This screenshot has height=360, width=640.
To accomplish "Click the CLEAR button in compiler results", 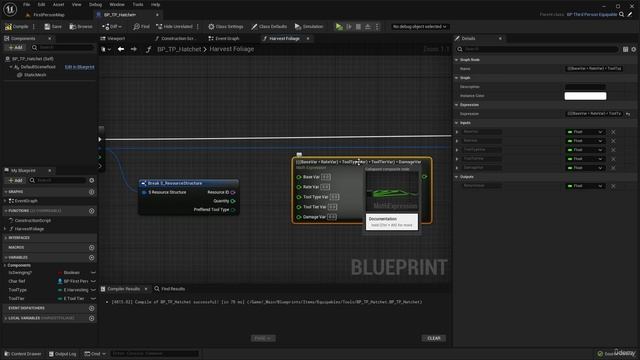I will point(433,338).
